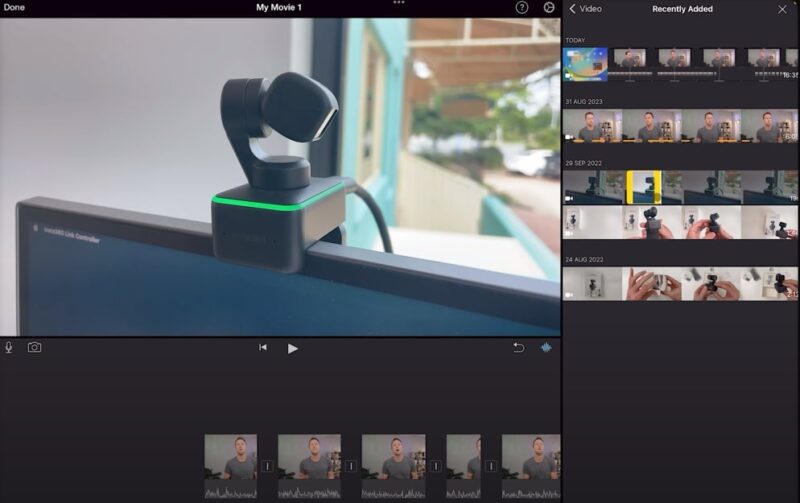Image resolution: width=800 pixels, height=503 pixels.
Task: Pick the 24 AUG 2022 unboxing clip
Action: click(680, 283)
